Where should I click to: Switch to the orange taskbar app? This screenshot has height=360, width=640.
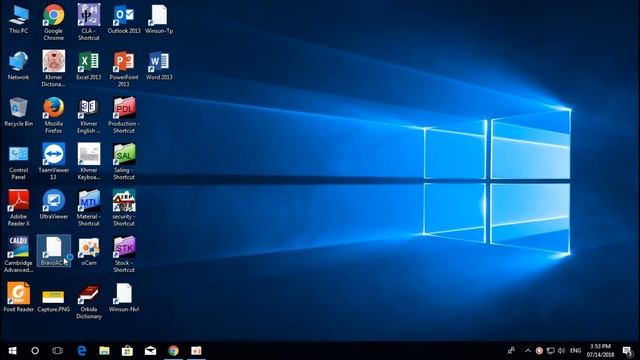pos(196,351)
